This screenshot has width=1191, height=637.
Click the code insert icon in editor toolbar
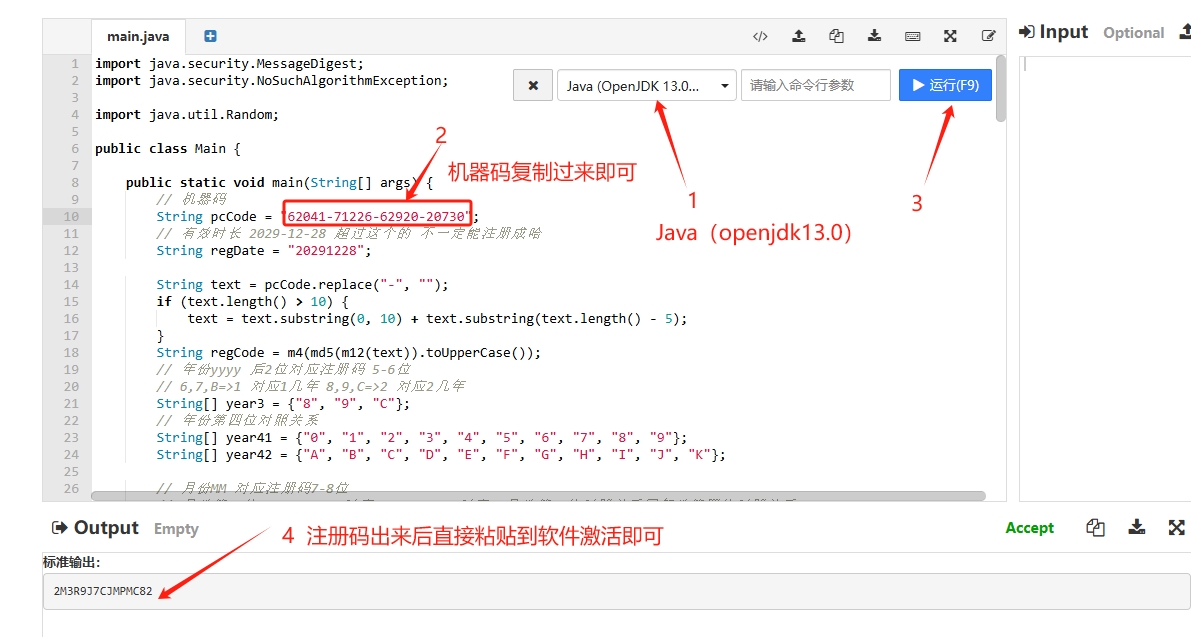[x=760, y=36]
